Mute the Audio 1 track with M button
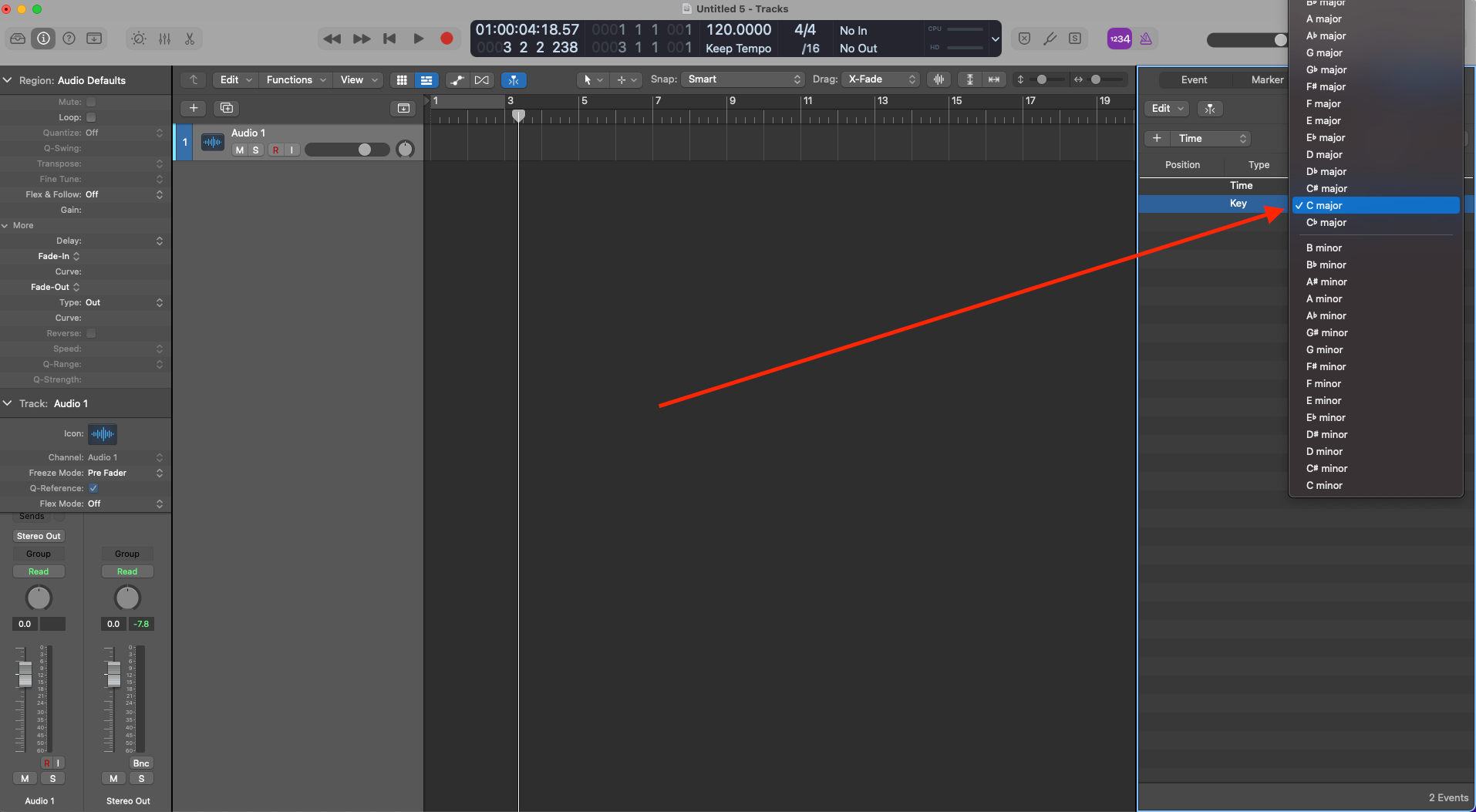 point(238,150)
